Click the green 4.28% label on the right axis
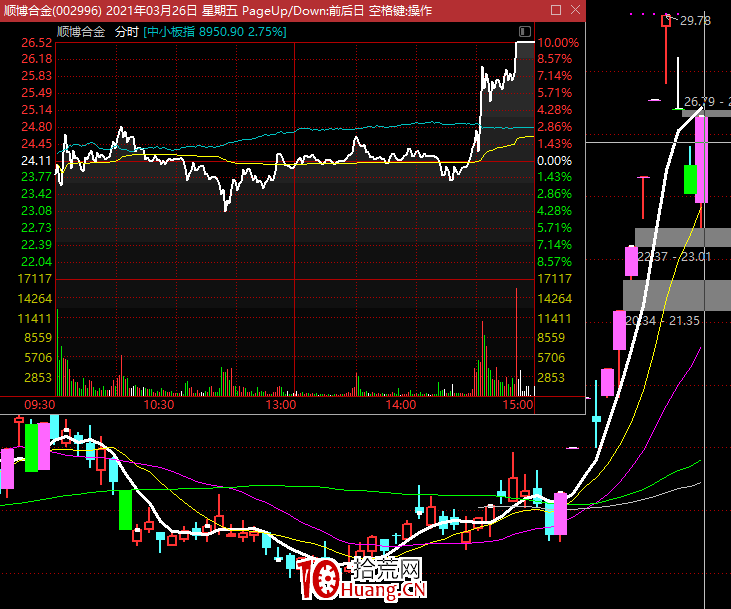Viewport: 731px width, 609px height. [x=554, y=211]
